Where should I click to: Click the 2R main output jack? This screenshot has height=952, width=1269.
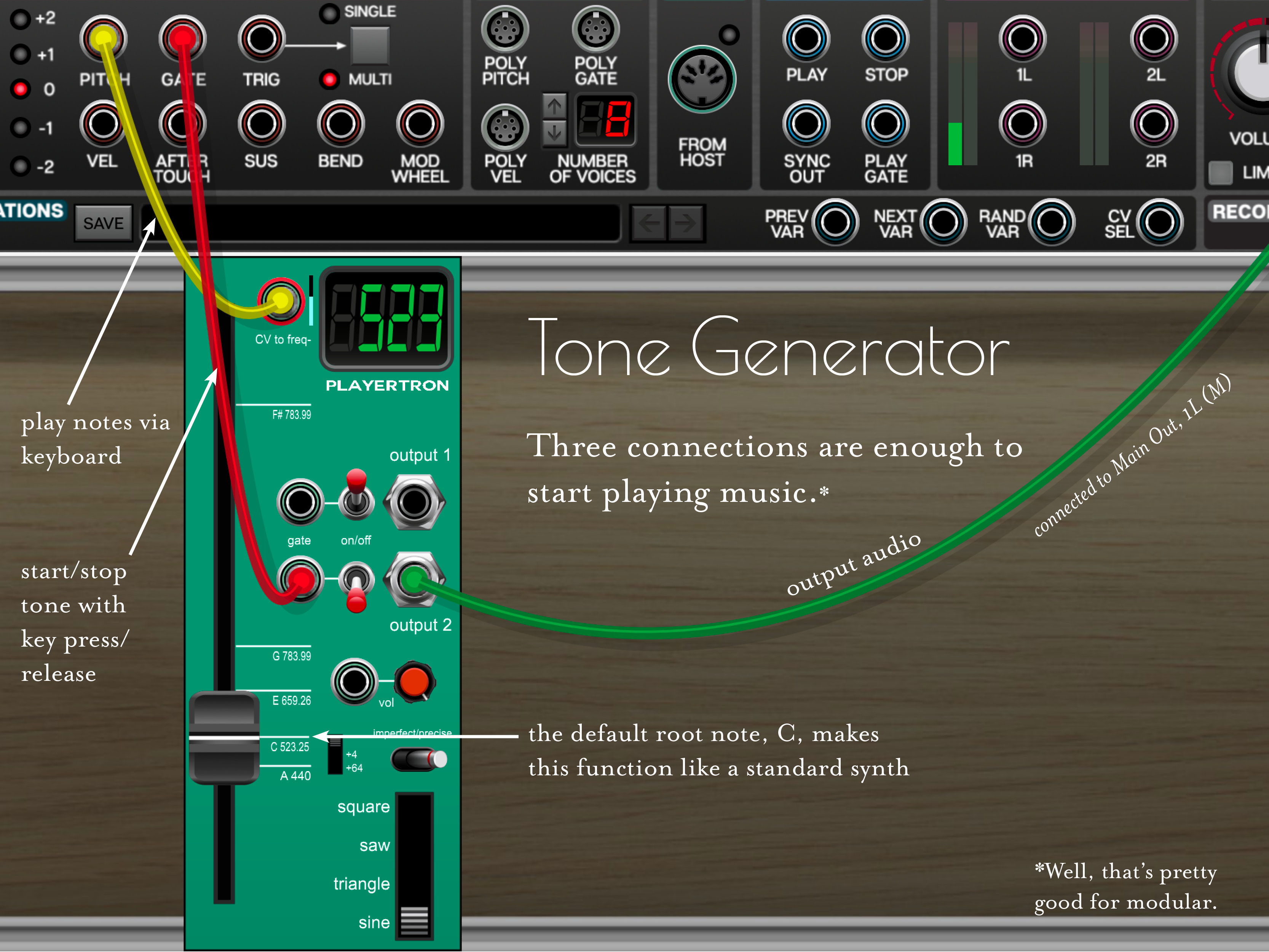[1154, 124]
